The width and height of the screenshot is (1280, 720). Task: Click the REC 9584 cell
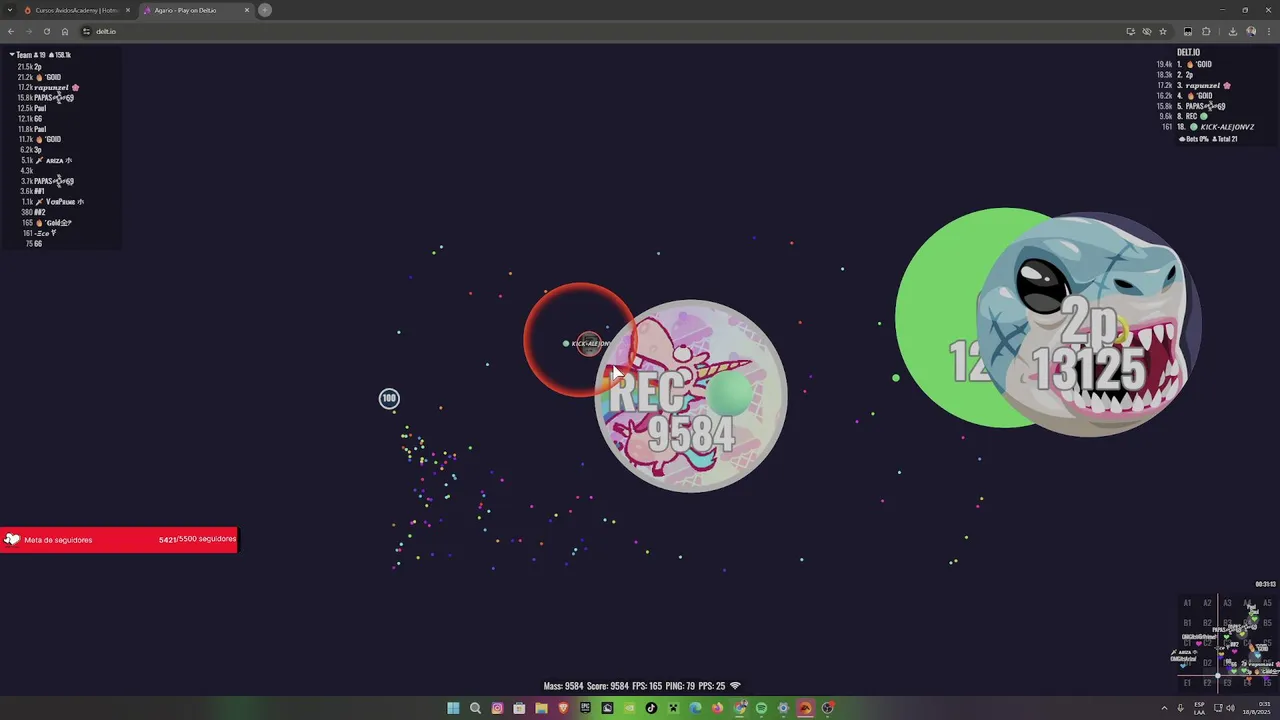(691, 396)
